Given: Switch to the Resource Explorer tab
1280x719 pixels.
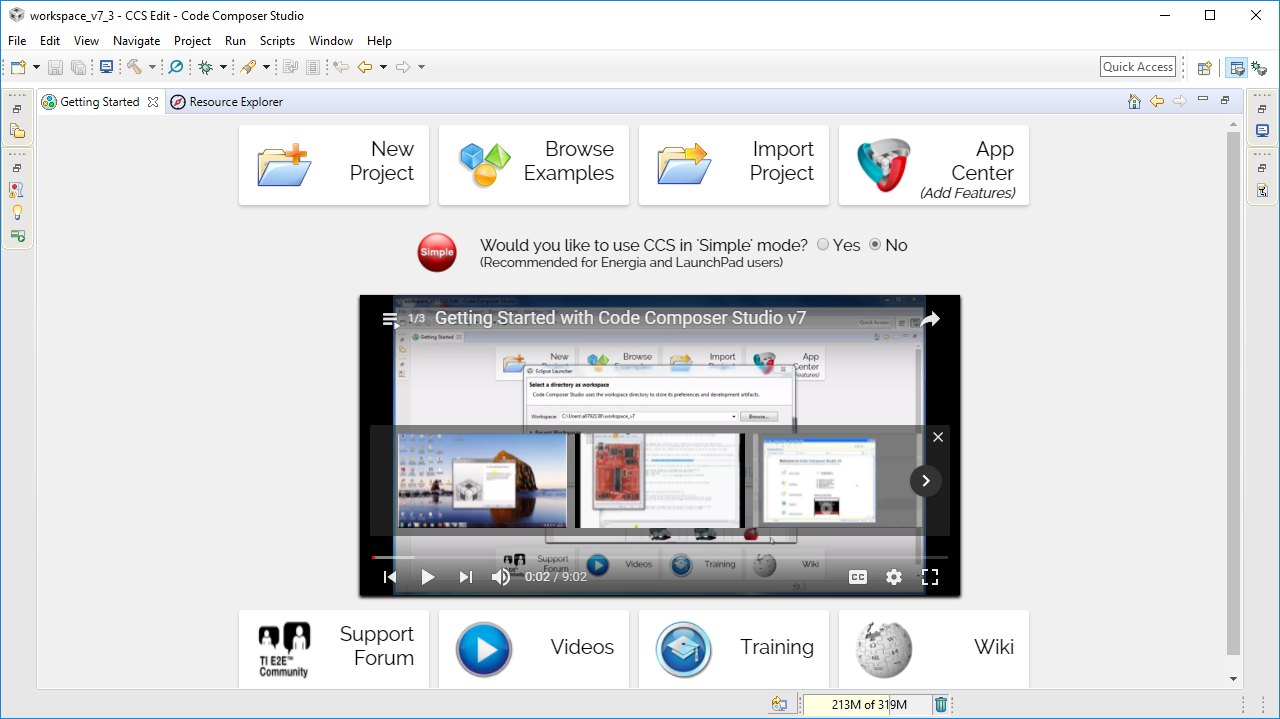Looking at the screenshot, I should tap(227, 102).
